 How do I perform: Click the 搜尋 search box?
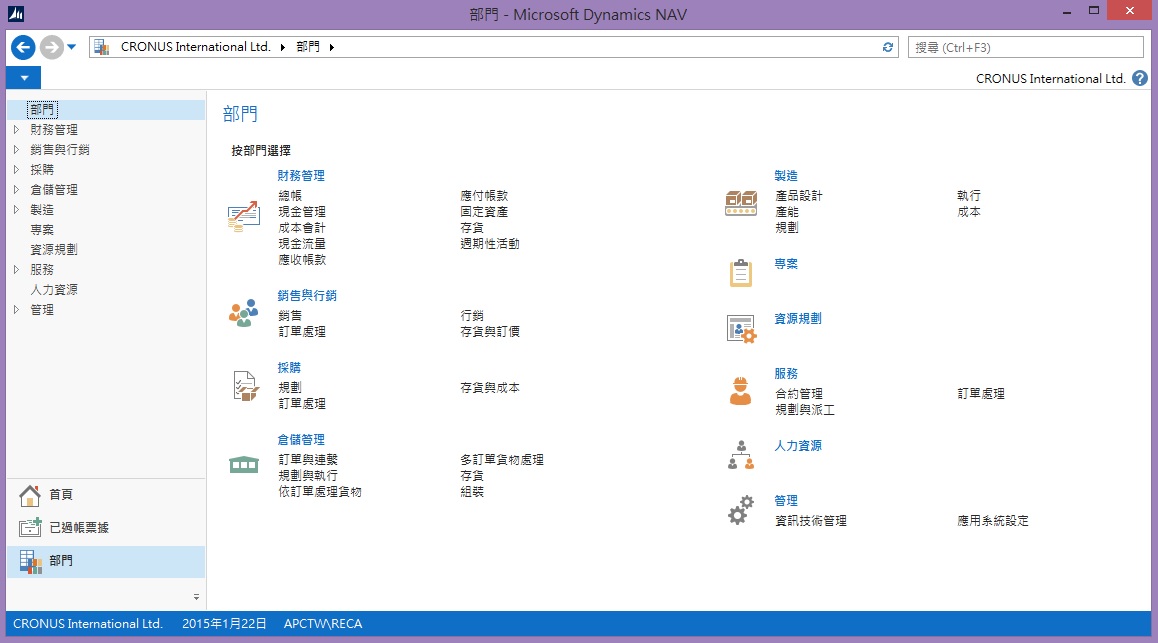pyautogui.click(x=1025, y=47)
